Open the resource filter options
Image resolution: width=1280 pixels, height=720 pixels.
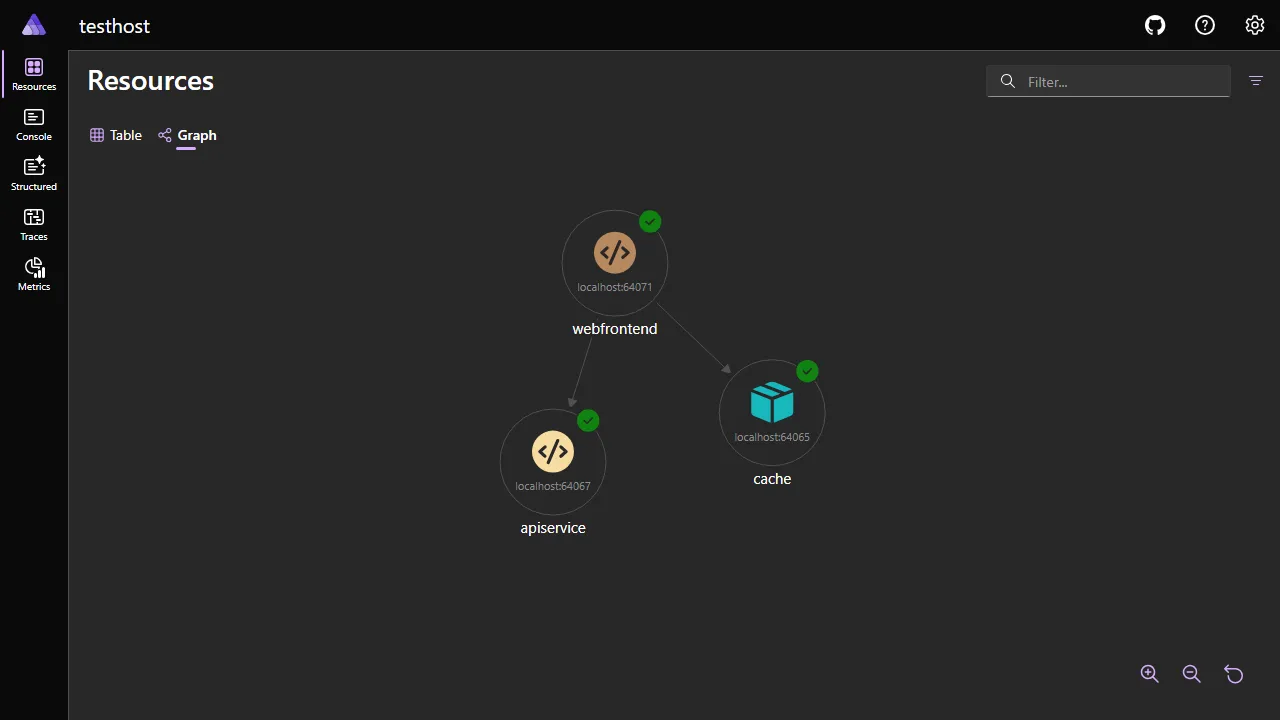click(1256, 81)
